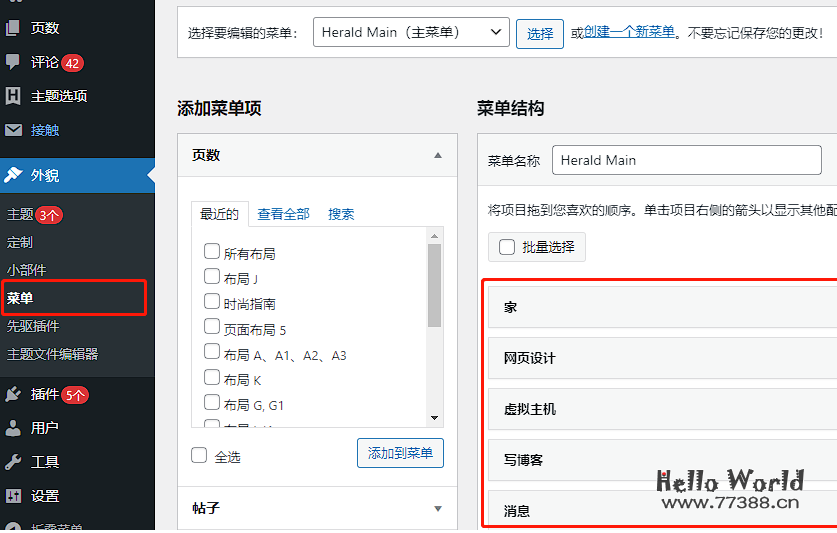The height and width of the screenshot is (533, 837).
Task: Open the 页数 sidebar menu label
Action: point(45,28)
